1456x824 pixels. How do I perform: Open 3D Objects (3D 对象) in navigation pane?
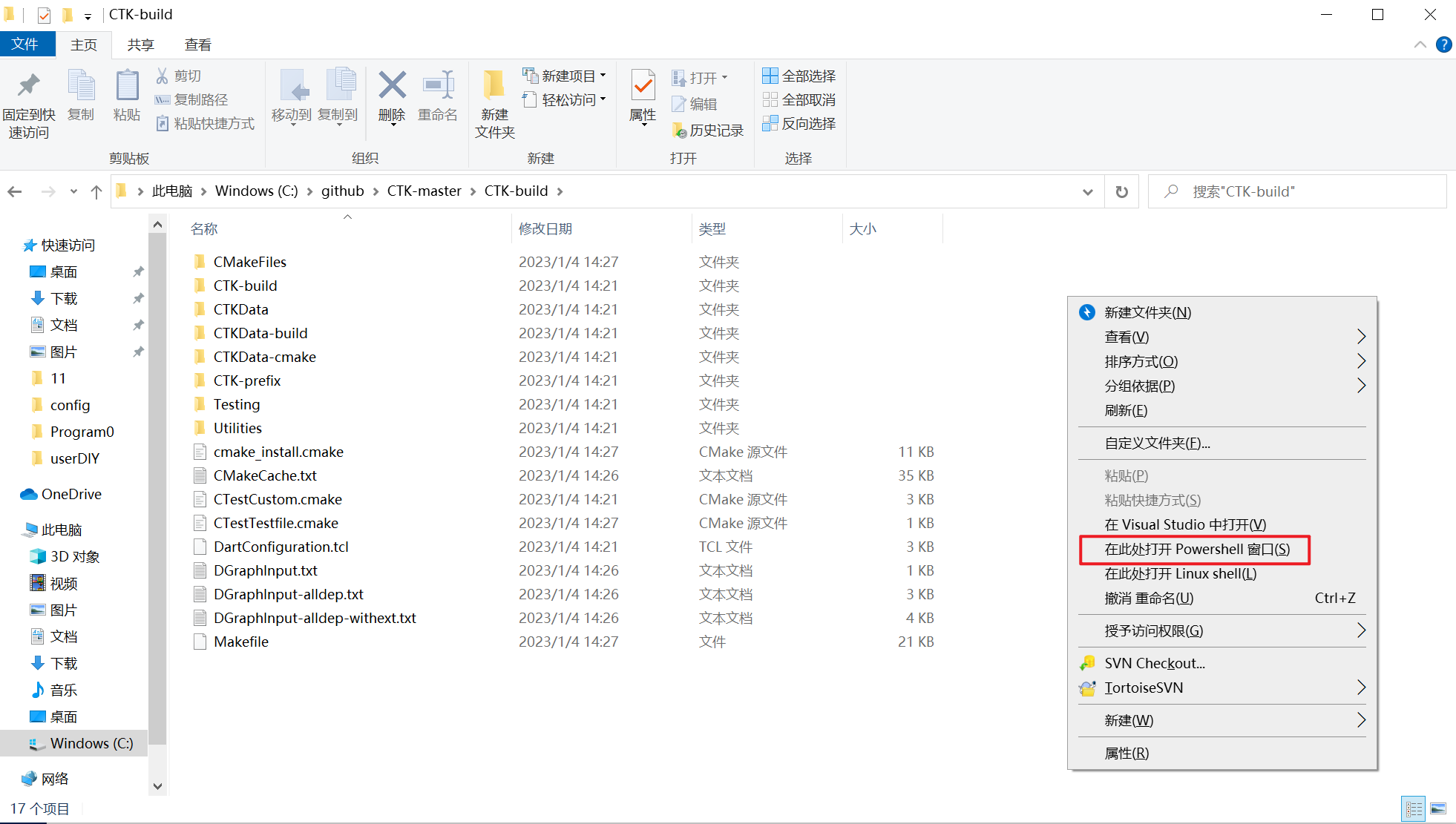click(x=74, y=556)
